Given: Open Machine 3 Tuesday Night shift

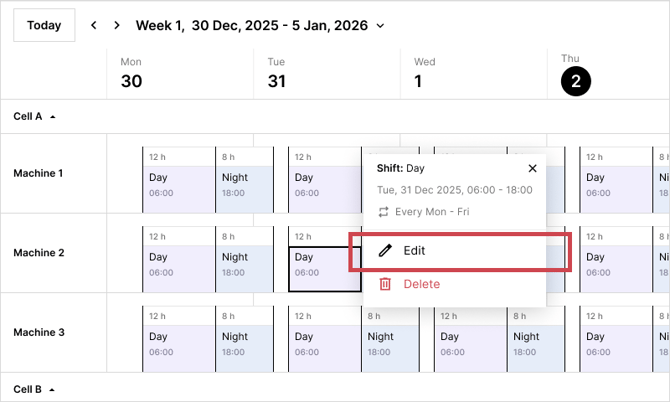Looking at the screenshot, I should 388,343.
